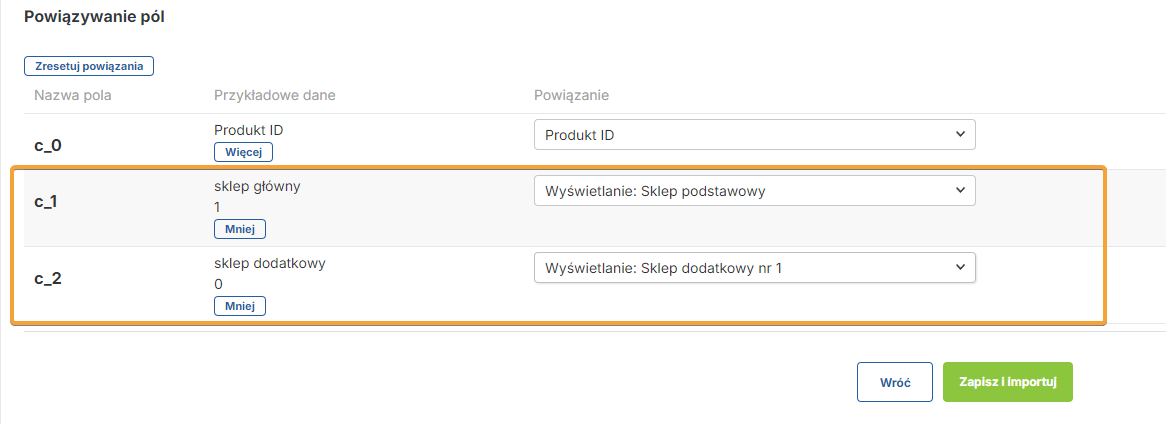1166x424 pixels.
Task: Select the c_0 field name
Action: [48, 145]
